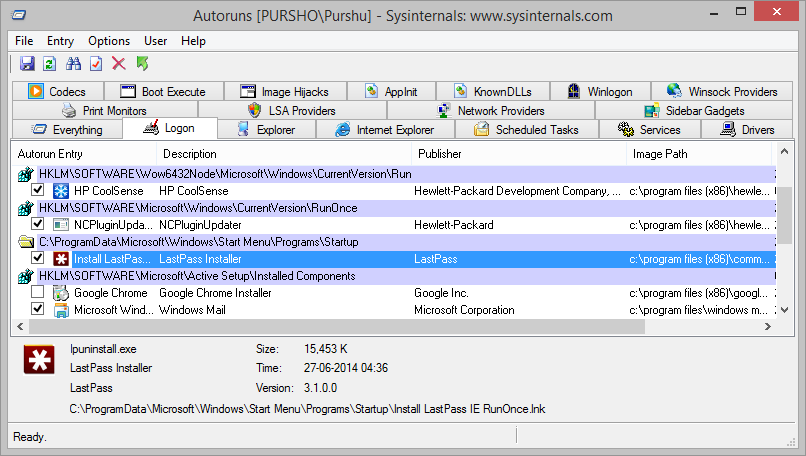Sort by Autorun Entry column header

(x=84, y=154)
